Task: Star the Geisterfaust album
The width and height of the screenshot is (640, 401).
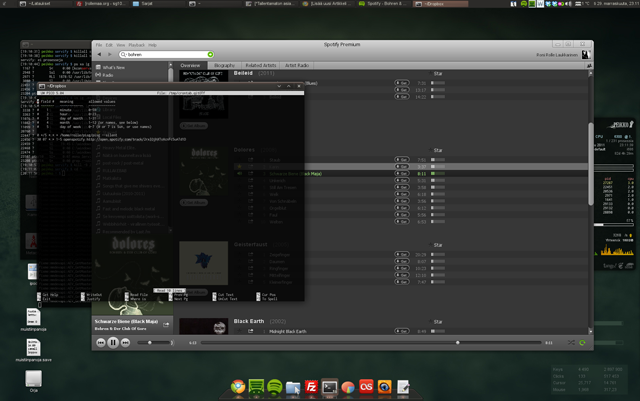Action: (x=436, y=245)
